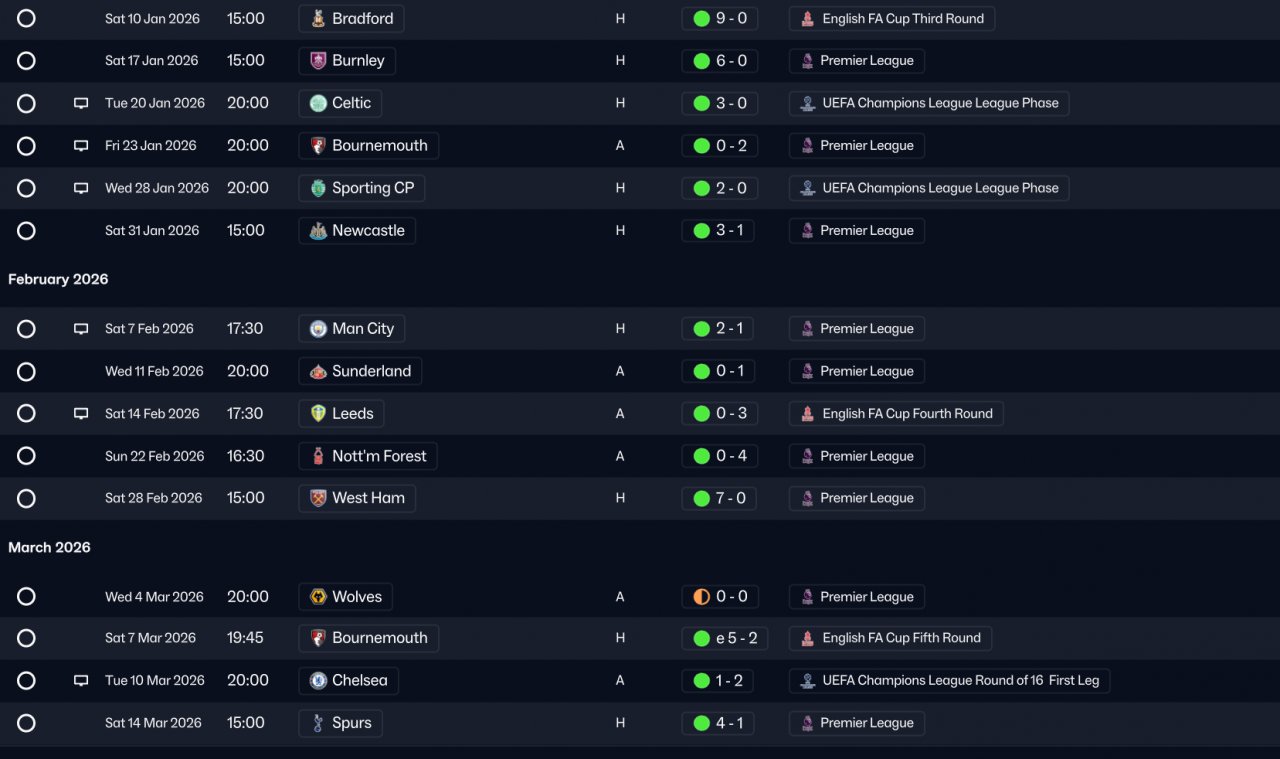Open the e 5 - 2 Bournemouth cup result

click(725, 638)
